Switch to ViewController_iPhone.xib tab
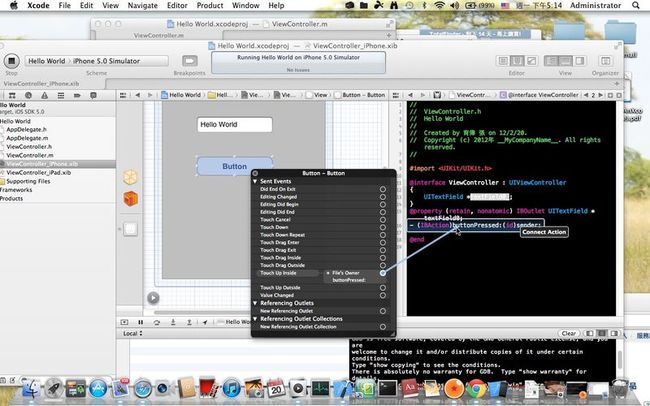 point(41,83)
